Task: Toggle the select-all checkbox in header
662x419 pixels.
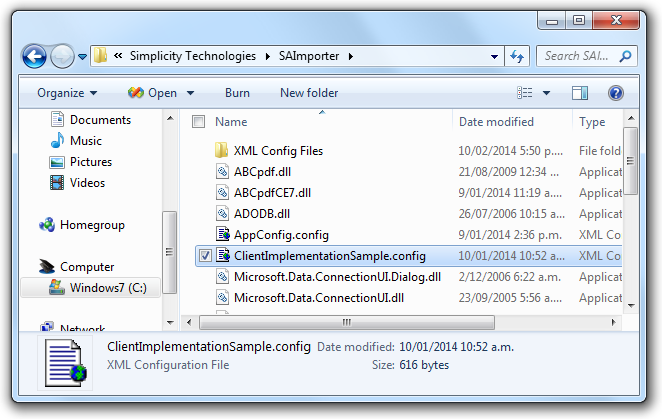Action: (198, 122)
